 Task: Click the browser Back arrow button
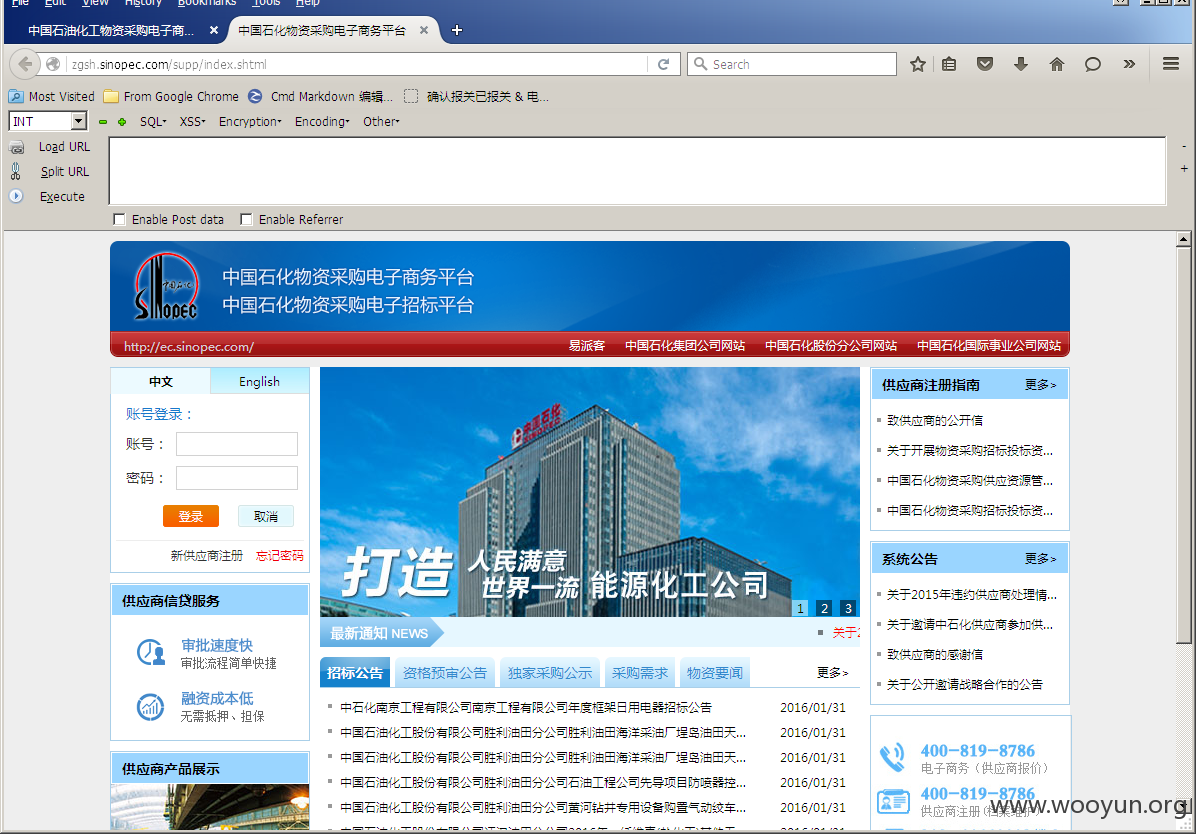coord(25,64)
